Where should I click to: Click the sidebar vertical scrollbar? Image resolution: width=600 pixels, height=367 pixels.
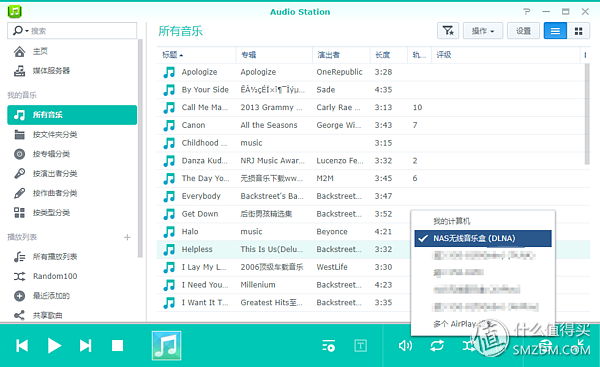(x=140, y=148)
